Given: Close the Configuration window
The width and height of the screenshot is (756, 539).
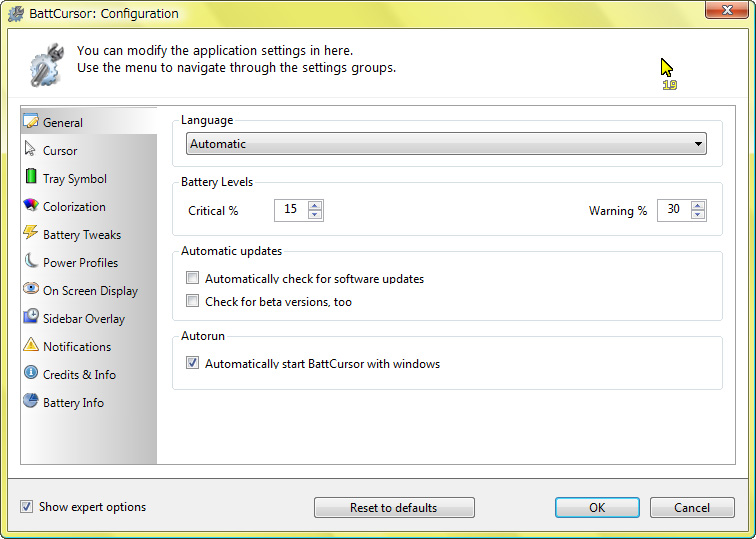Looking at the screenshot, I should point(727,10).
